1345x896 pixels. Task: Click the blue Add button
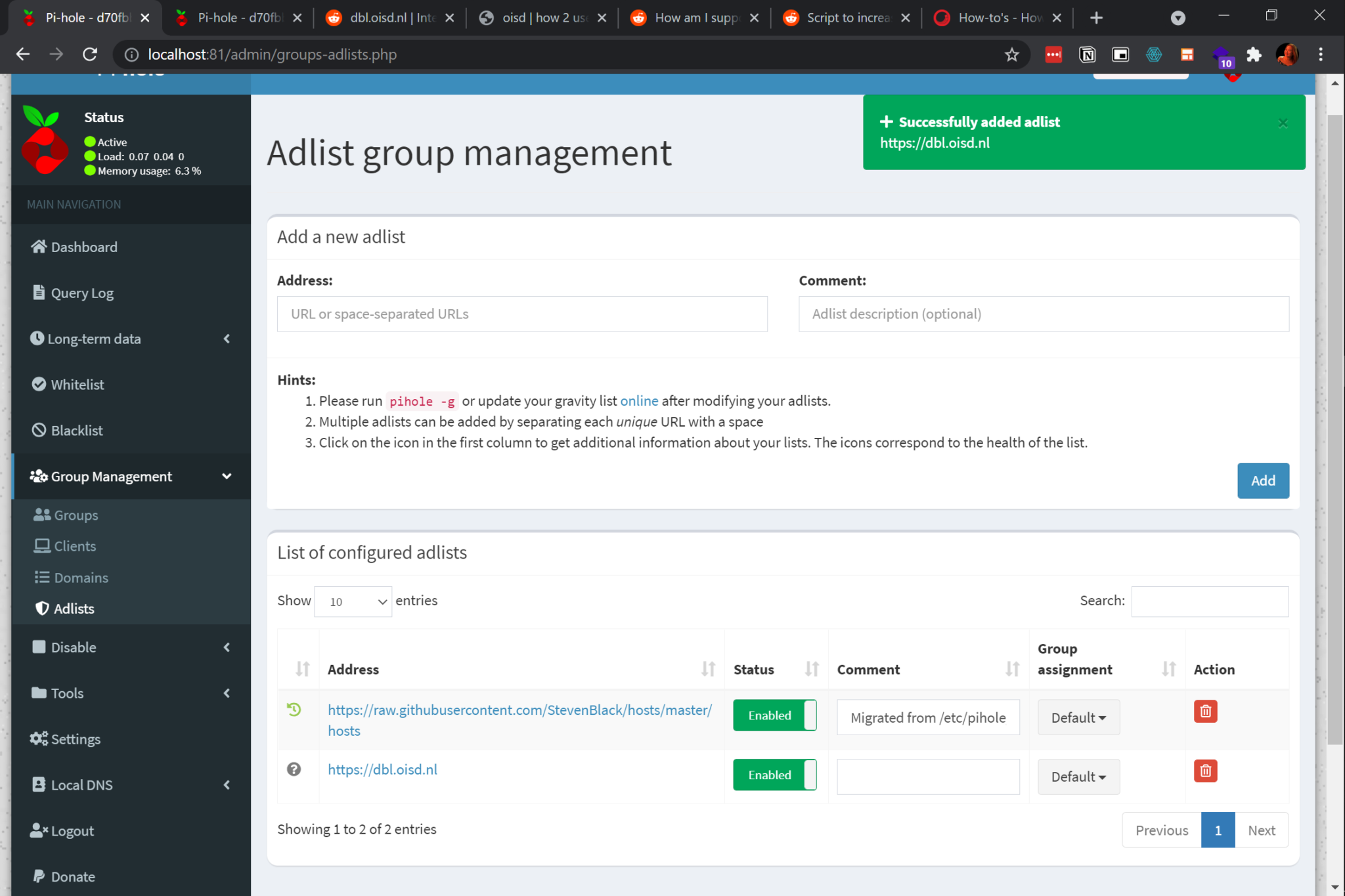pos(1262,480)
